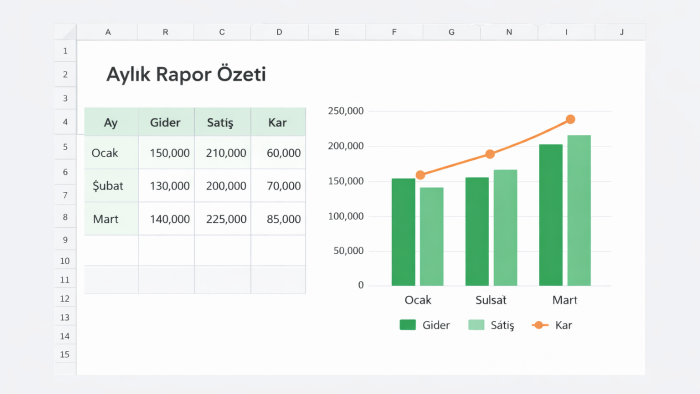
Task: Select column header F
Action: [x=394, y=32]
